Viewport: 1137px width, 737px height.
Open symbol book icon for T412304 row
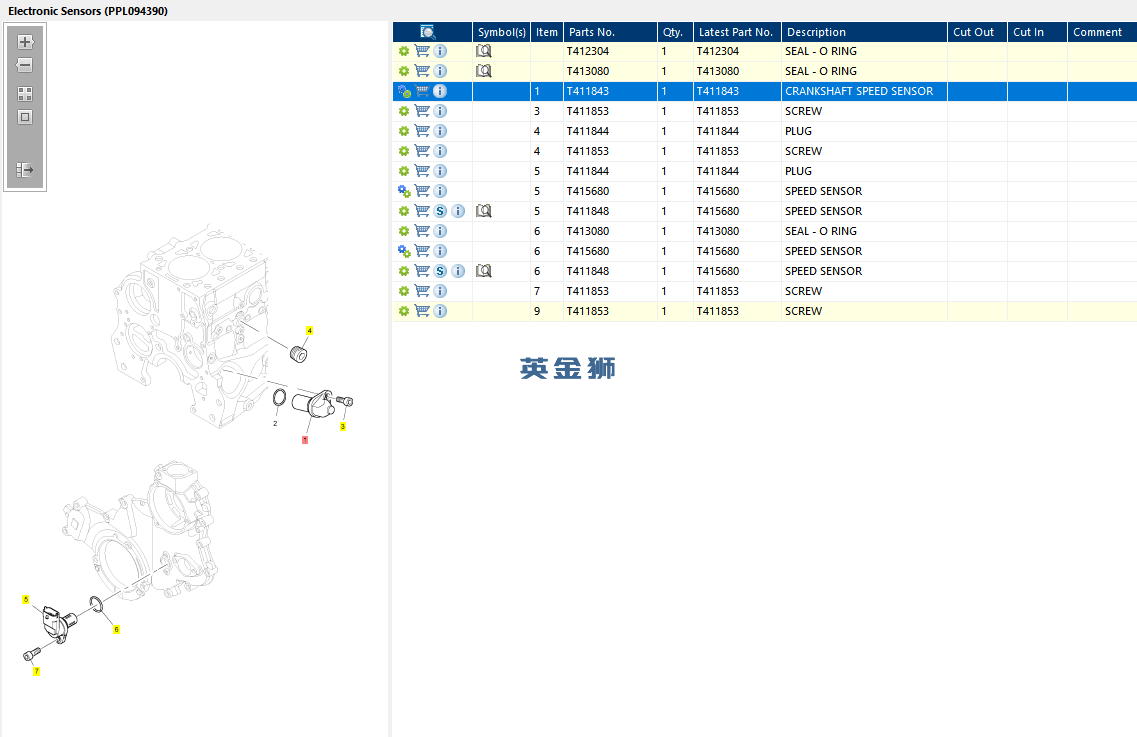coord(484,51)
